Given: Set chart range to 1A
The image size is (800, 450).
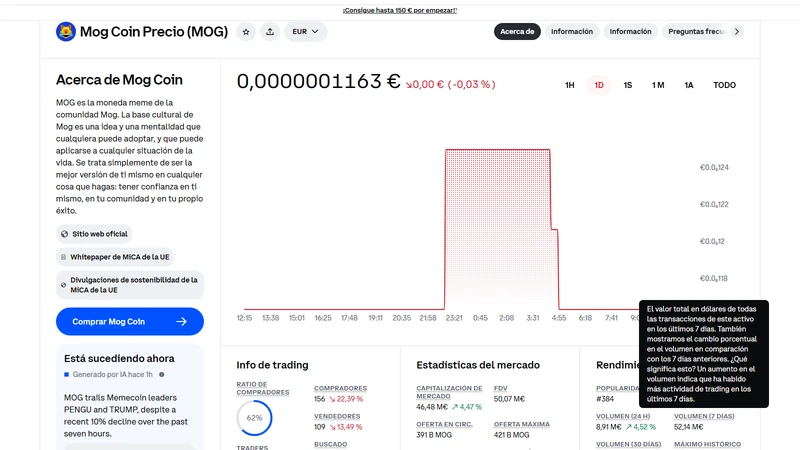Looking at the screenshot, I should (689, 85).
